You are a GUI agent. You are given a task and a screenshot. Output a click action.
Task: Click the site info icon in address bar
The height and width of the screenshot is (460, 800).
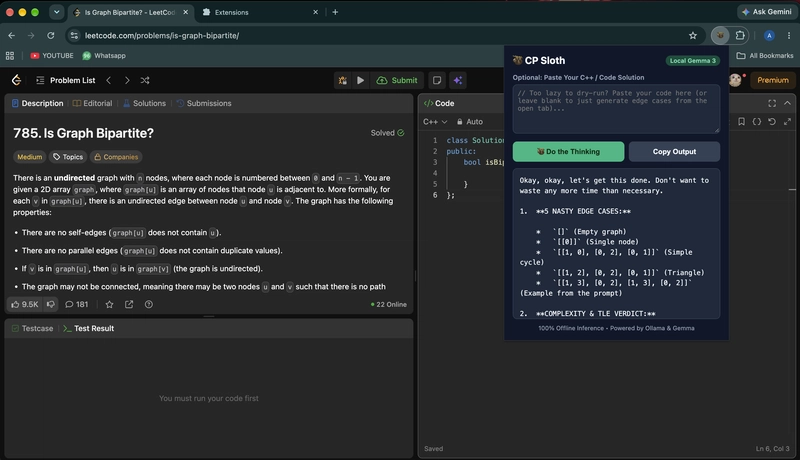tap(74, 35)
